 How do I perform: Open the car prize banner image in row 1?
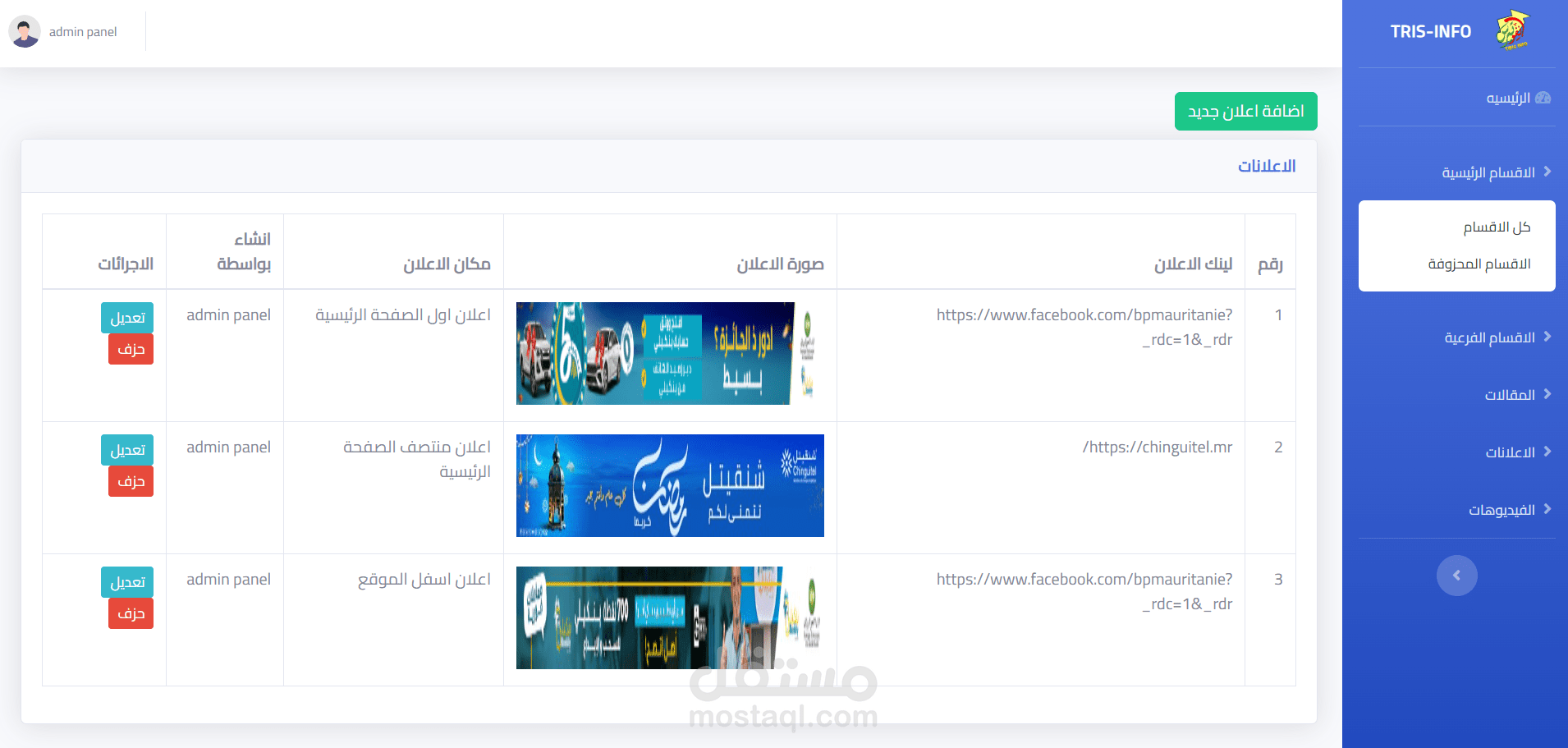click(670, 353)
